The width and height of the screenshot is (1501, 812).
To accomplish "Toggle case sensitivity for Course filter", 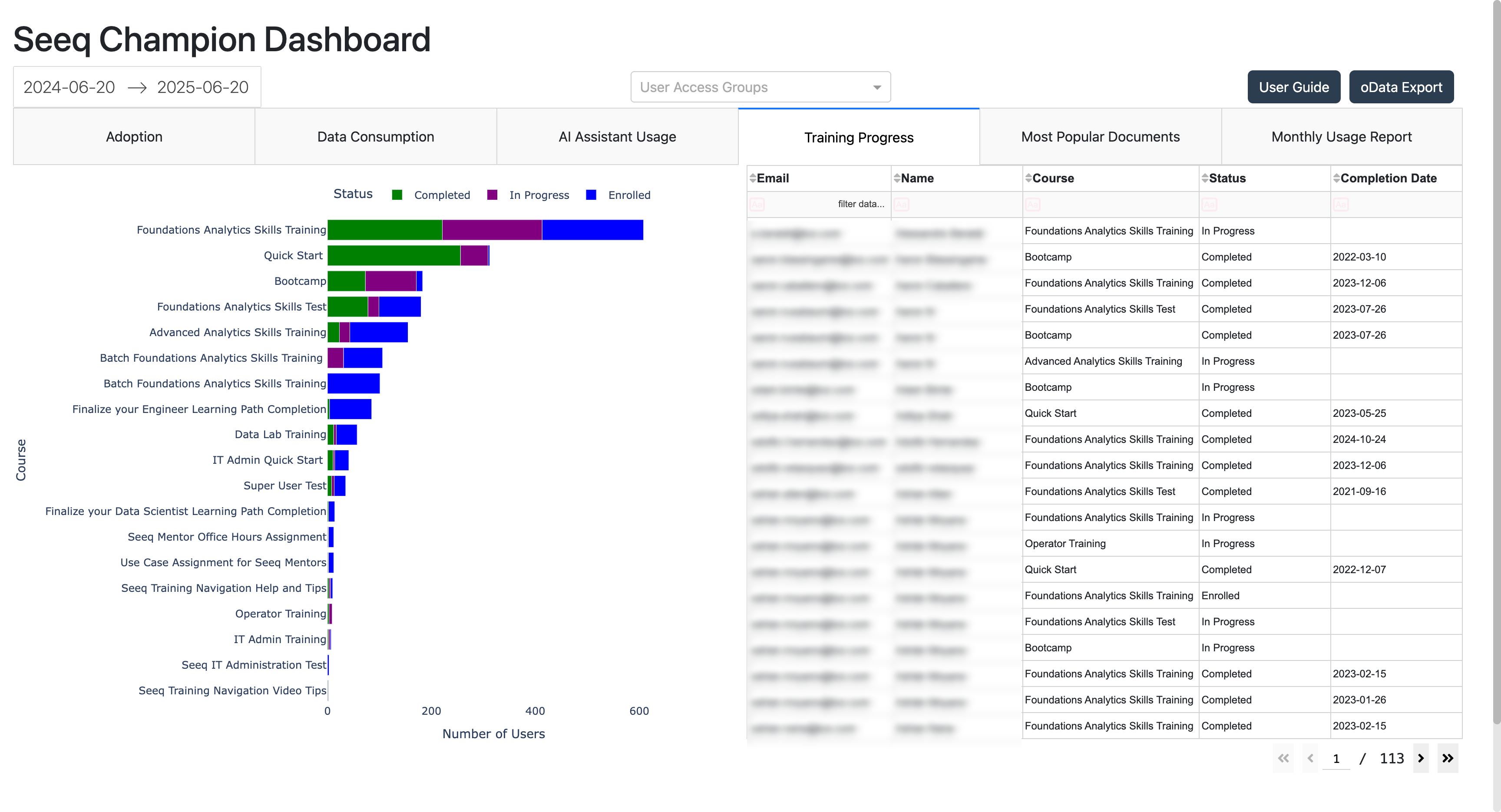I will (1033, 205).
